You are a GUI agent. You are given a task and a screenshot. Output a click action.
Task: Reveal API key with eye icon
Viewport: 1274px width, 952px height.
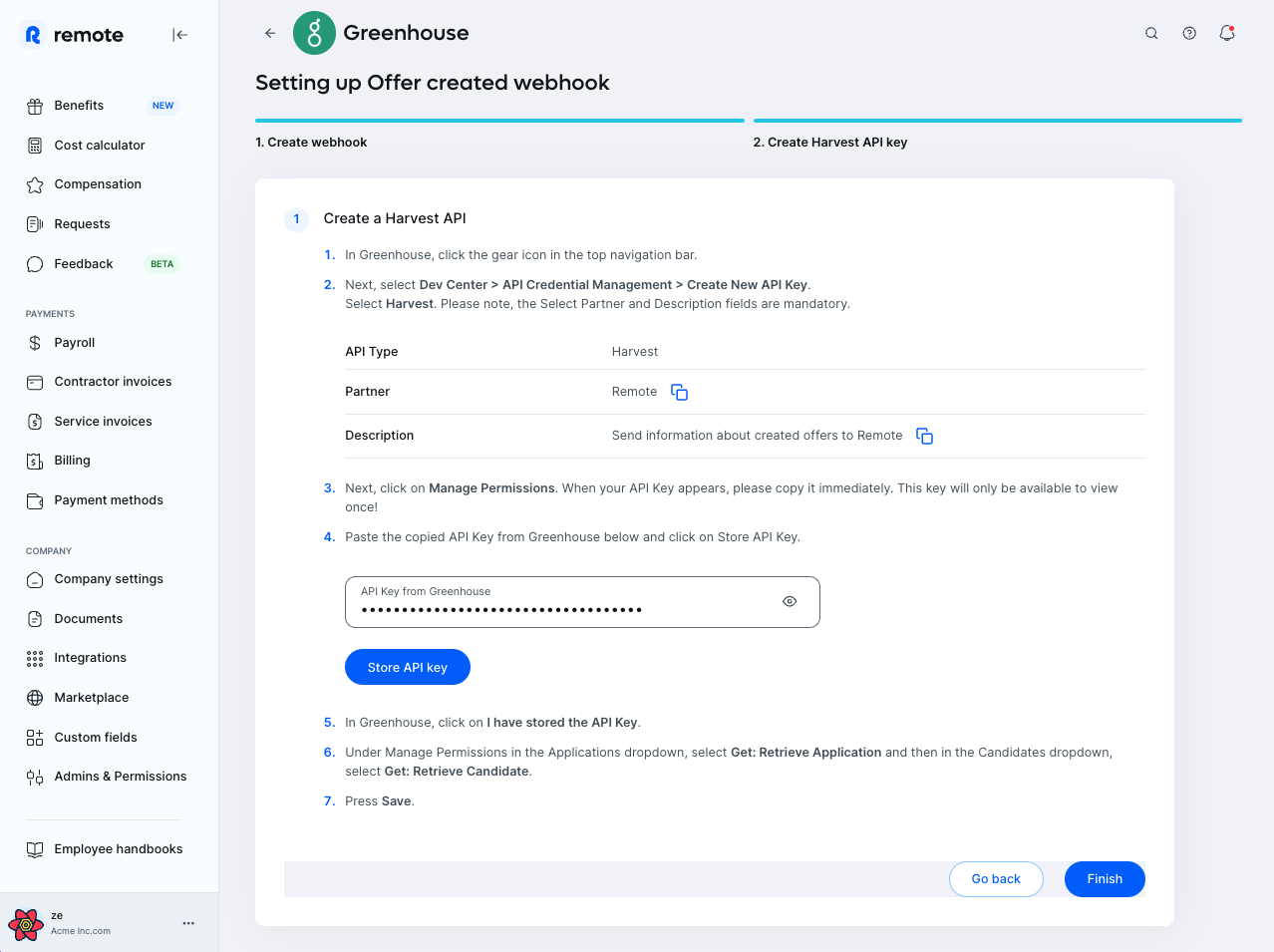pyautogui.click(x=790, y=601)
